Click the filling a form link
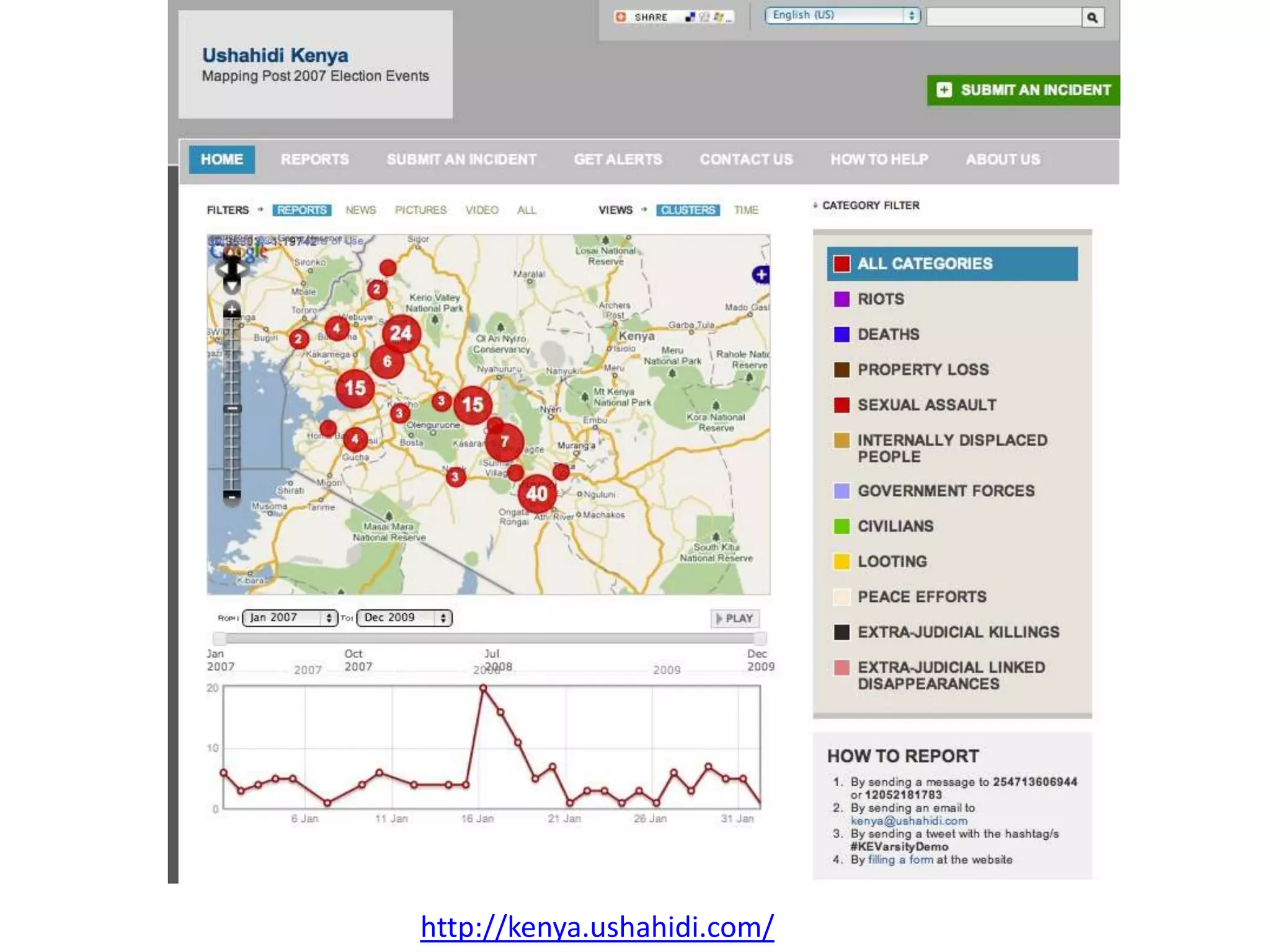The height and width of the screenshot is (952, 1270). pyautogui.click(x=900, y=860)
